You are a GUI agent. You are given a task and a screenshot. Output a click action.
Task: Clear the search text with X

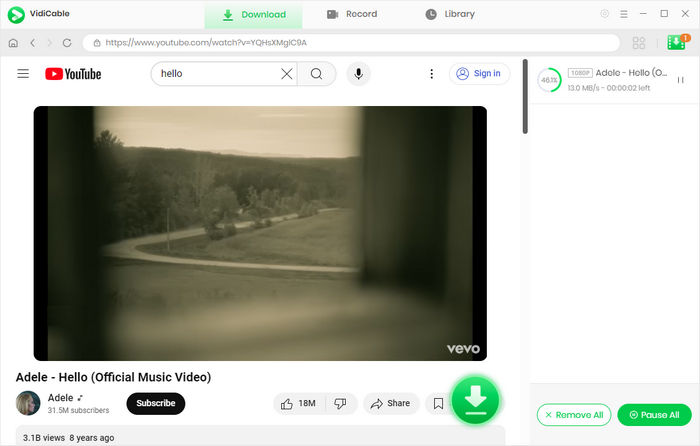[x=287, y=74]
